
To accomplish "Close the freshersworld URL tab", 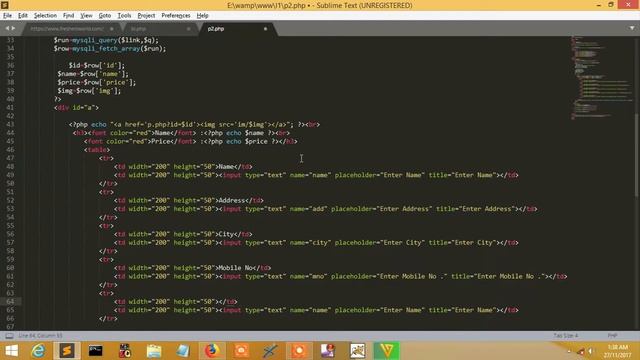I will [112, 29].
